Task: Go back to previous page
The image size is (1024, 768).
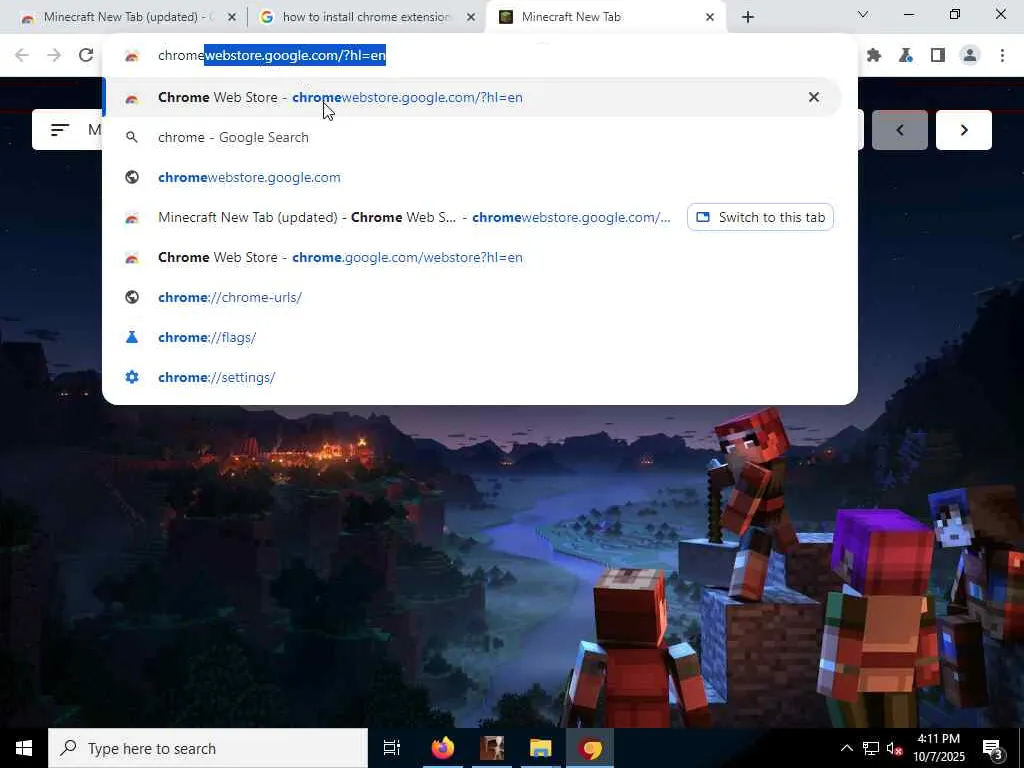Action: (x=22, y=56)
